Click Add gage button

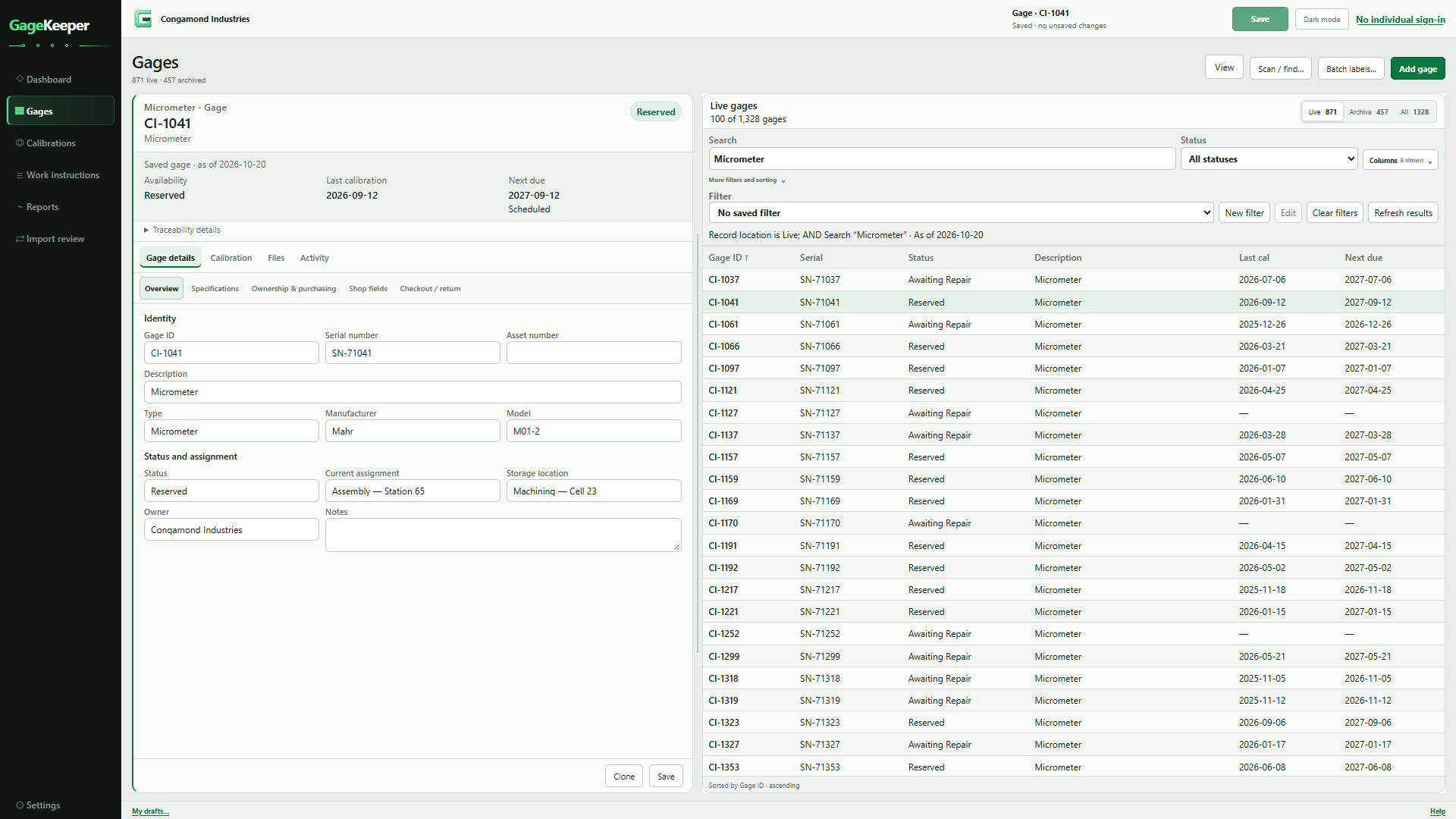click(x=1417, y=68)
